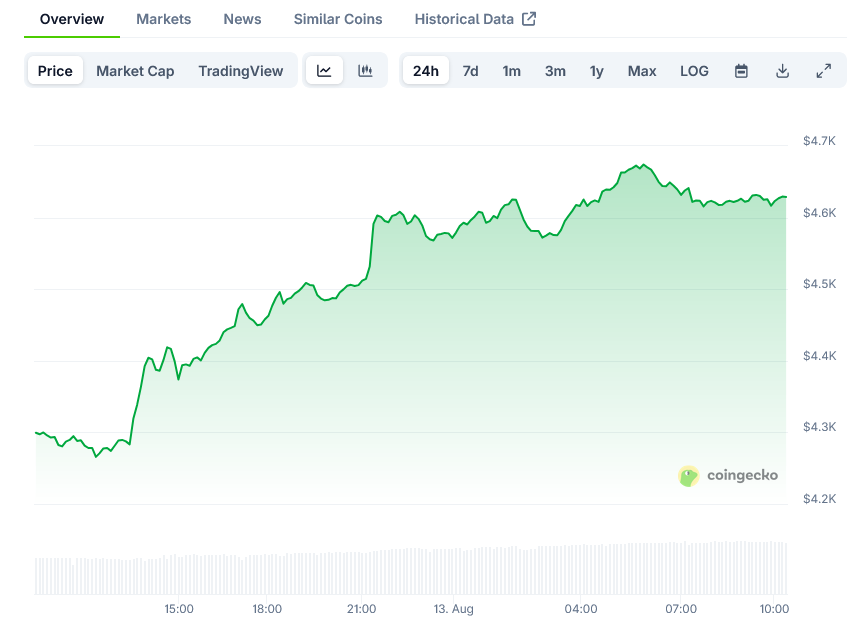Switch to candlestick chart icon
847x627 pixels.
[x=365, y=71]
